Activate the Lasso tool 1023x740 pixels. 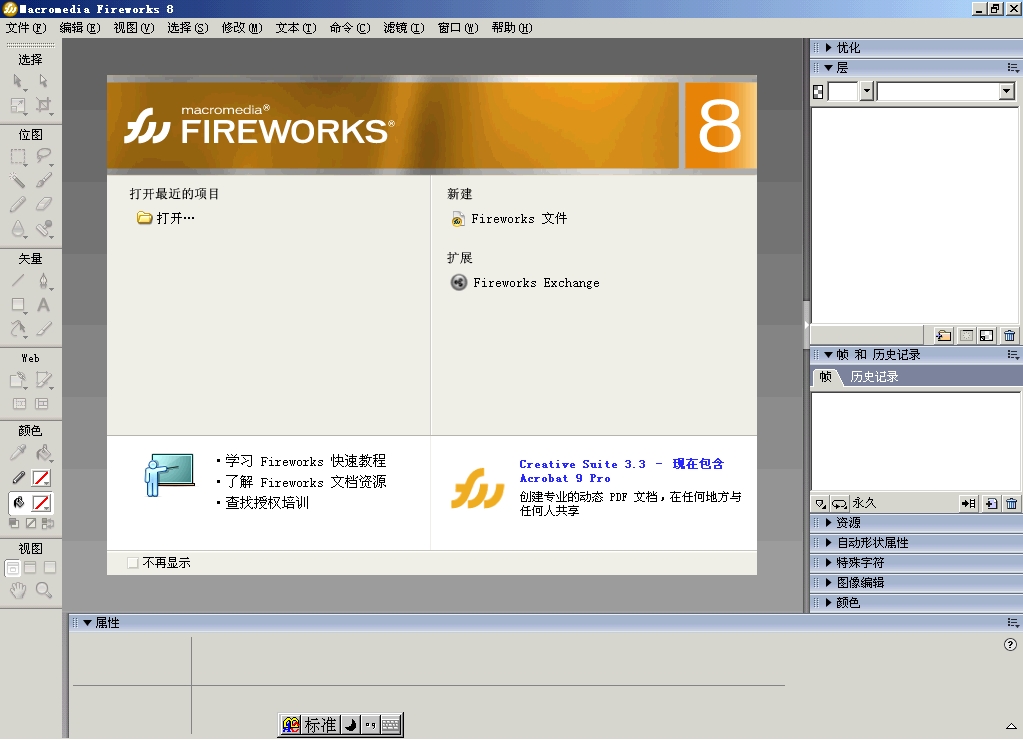43,157
